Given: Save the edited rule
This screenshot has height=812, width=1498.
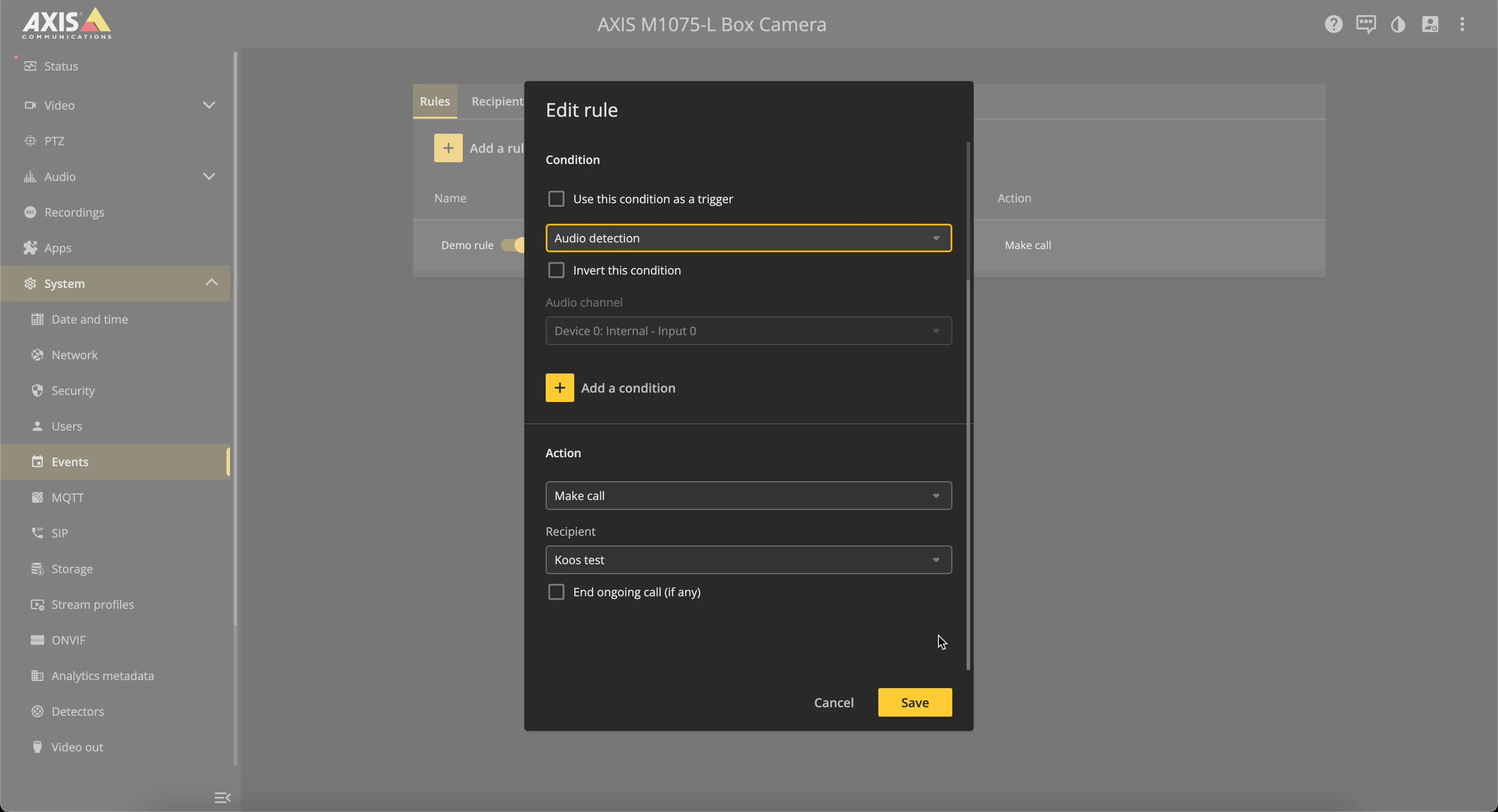Looking at the screenshot, I should (915, 703).
